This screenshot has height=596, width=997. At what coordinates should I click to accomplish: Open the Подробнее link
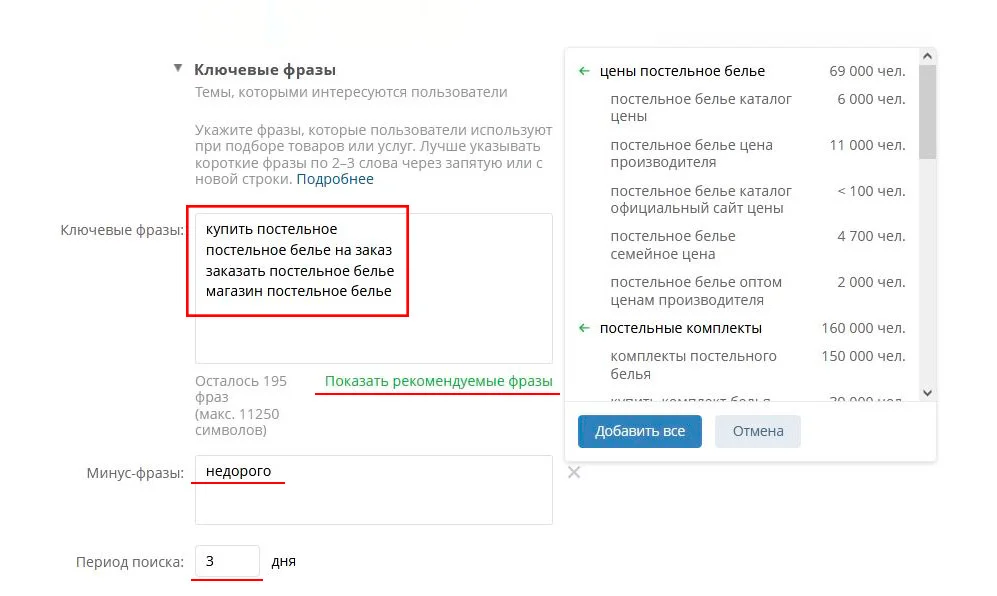click(x=335, y=179)
